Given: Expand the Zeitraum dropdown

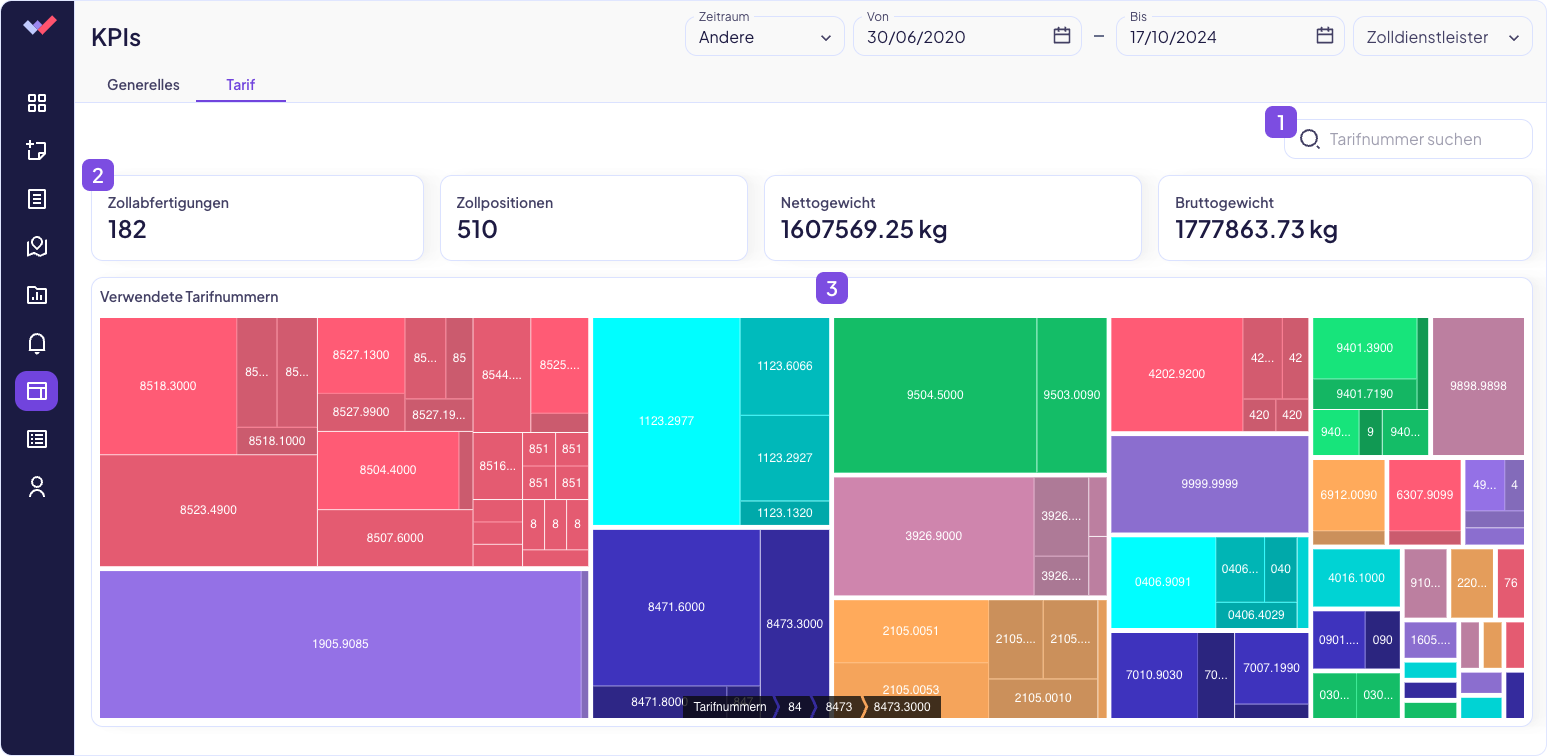Looking at the screenshot, I should (765, 37).
